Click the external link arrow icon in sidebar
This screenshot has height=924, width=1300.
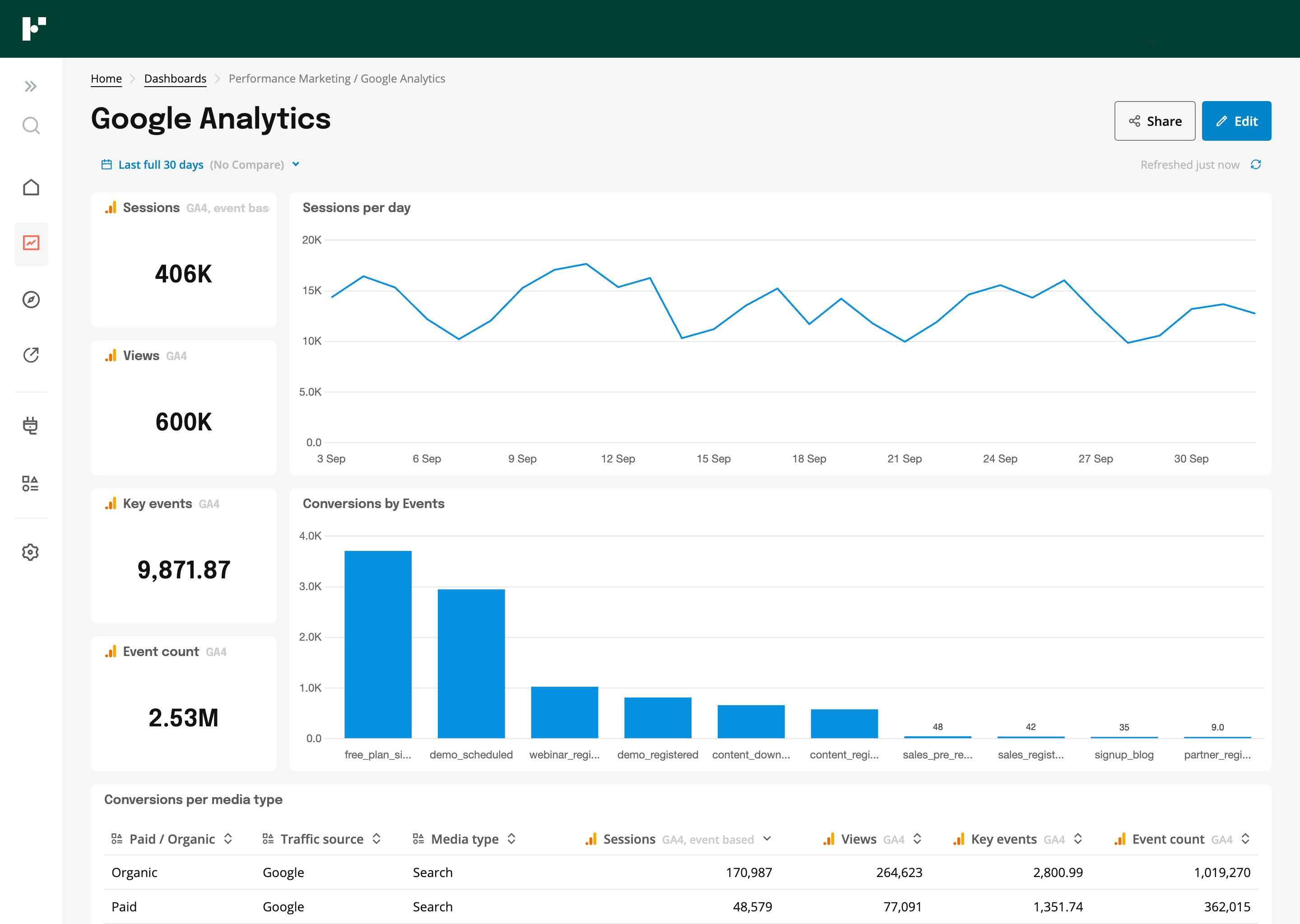pyautogui.click(x=31, y=355)
